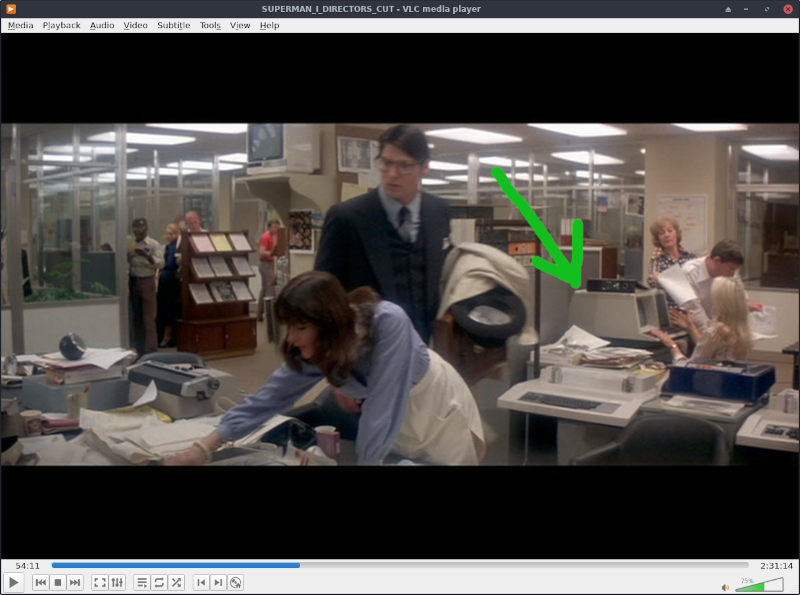Seek on the playback progress bar

pyautogui.click(x=399, y=565)
